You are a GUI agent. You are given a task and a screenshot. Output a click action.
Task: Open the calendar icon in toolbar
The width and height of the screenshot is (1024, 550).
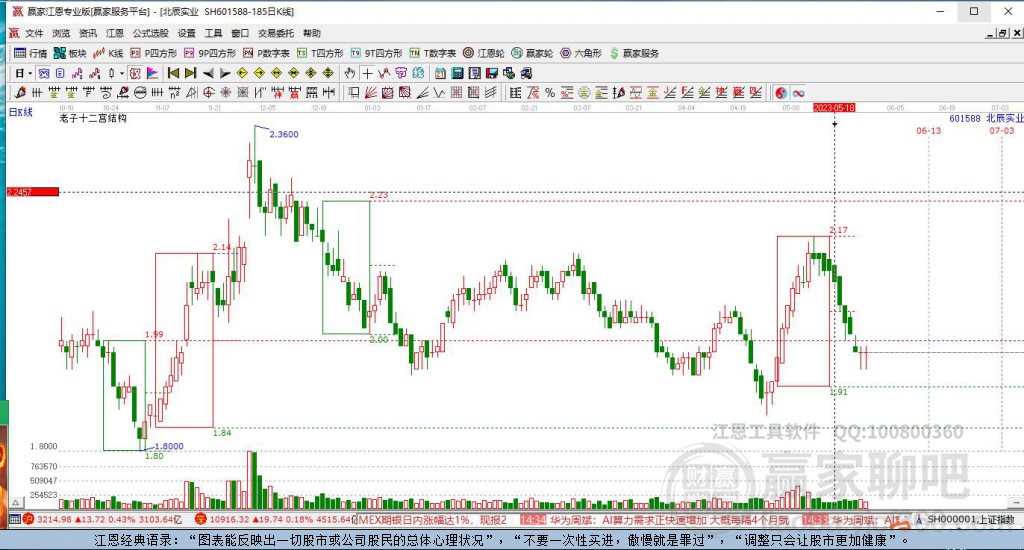440,73
